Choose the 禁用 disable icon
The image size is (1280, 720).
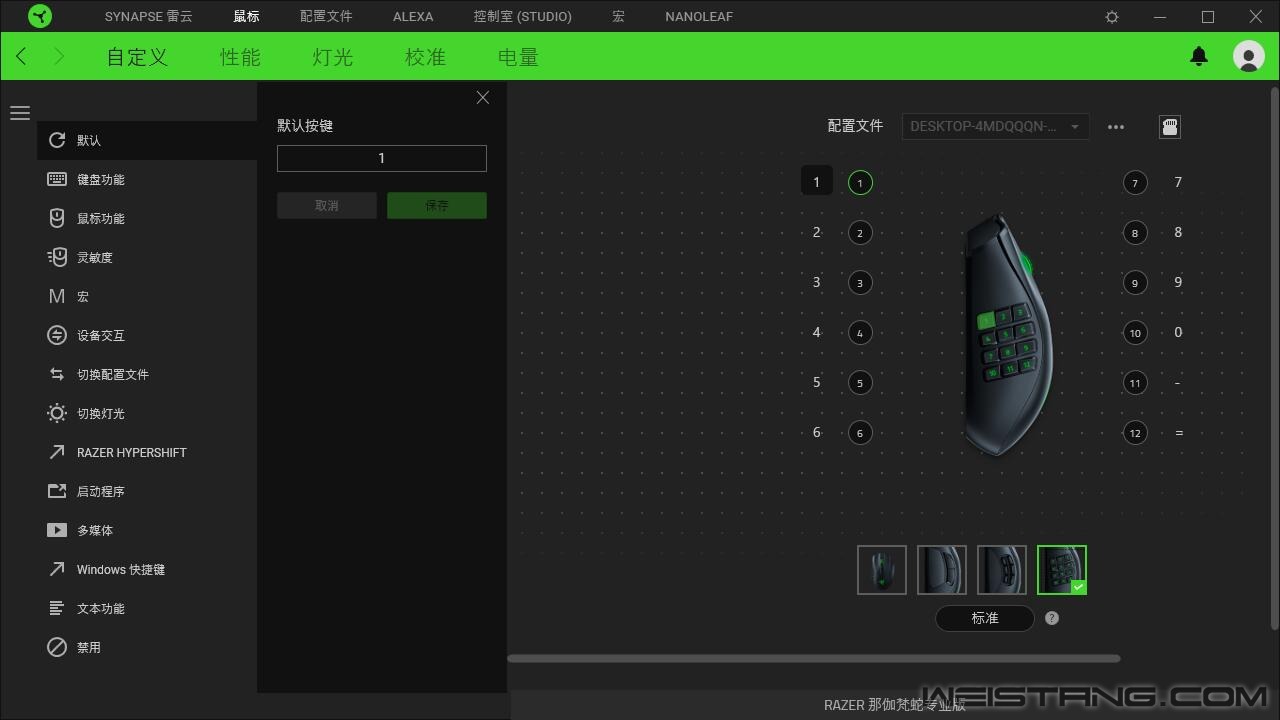click(57, 647)
